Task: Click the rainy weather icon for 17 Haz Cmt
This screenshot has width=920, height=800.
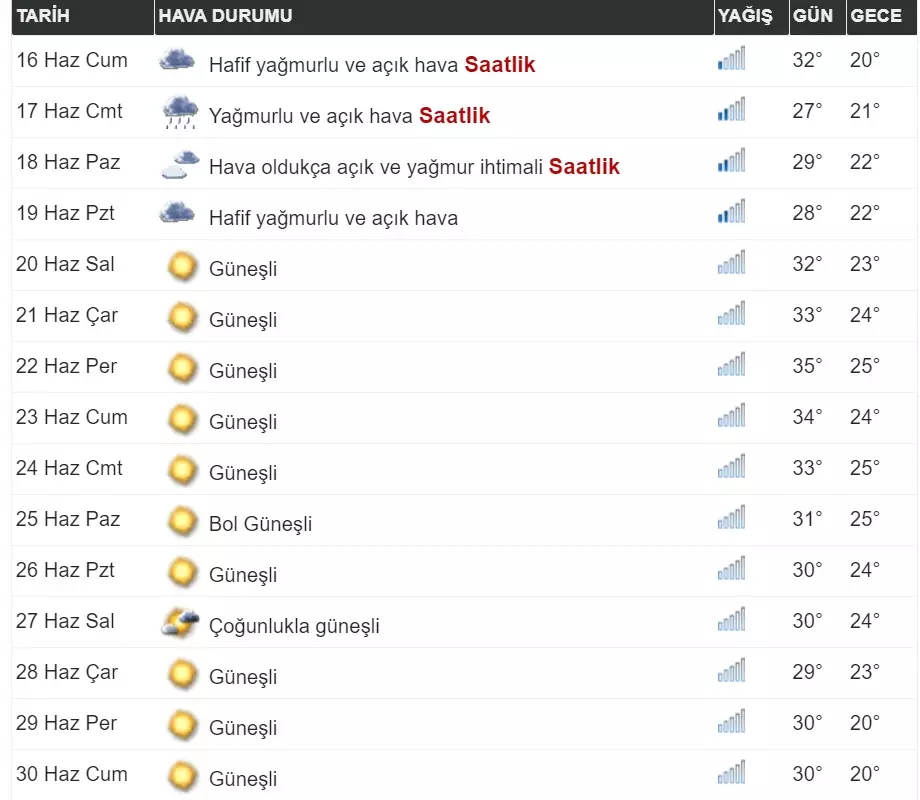Action: (x=180, y=113)
